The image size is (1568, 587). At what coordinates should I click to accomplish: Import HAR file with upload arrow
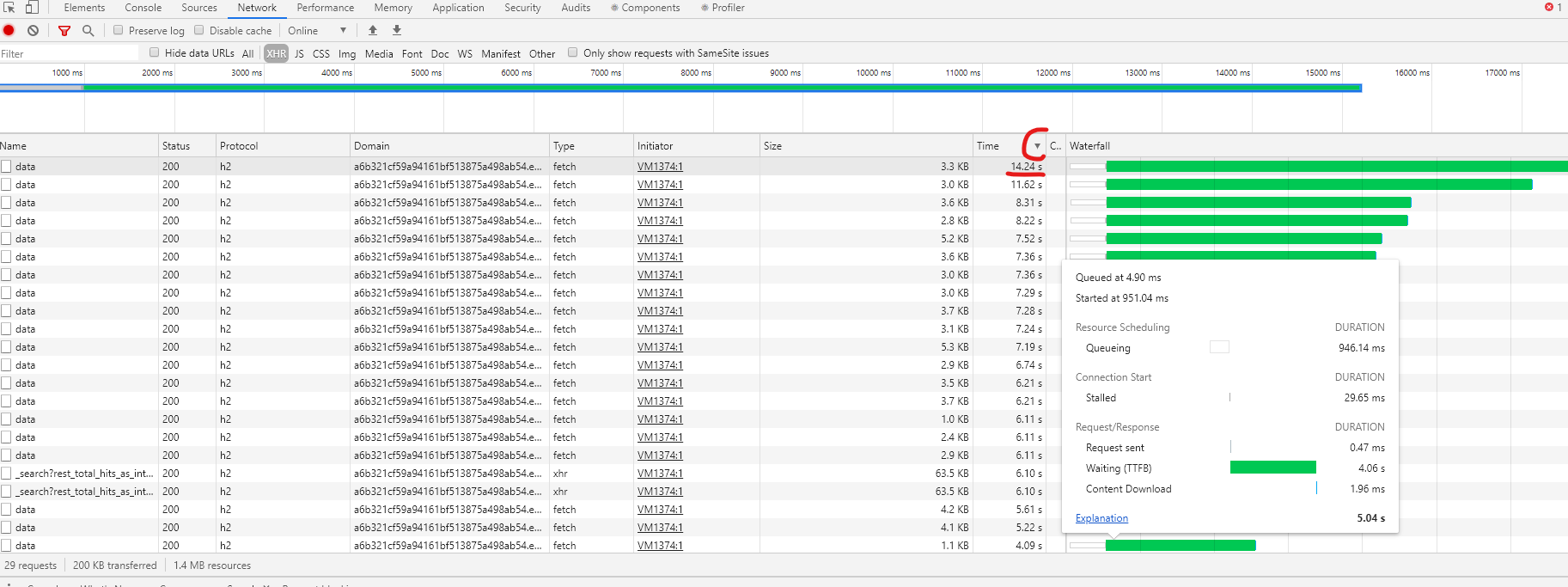(x=373, y=30)
